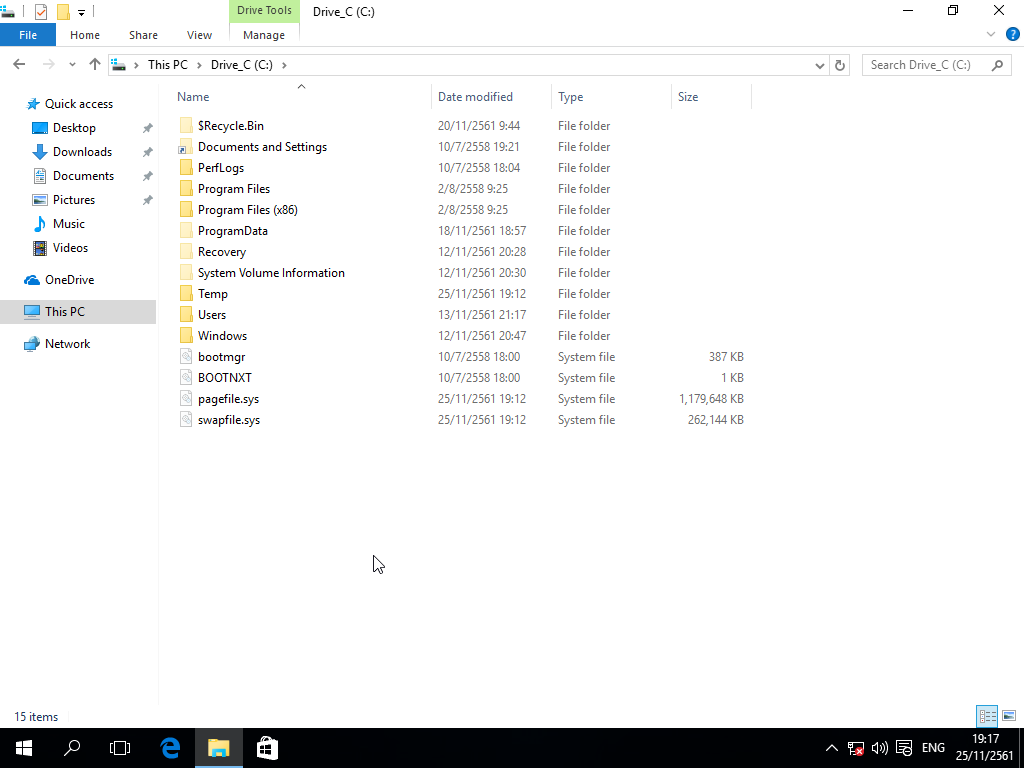Open the File menu

(x=28, y=35)
